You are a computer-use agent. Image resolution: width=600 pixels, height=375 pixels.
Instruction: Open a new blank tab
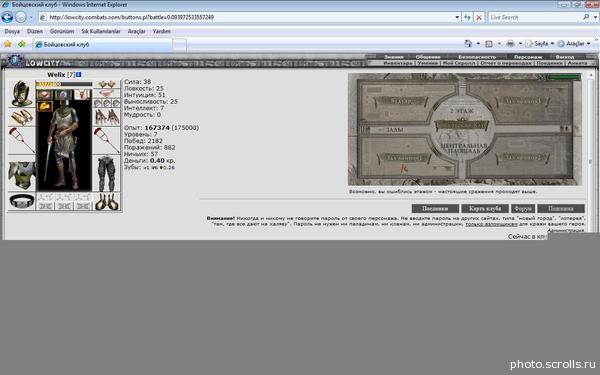click(x=179, y=45)
